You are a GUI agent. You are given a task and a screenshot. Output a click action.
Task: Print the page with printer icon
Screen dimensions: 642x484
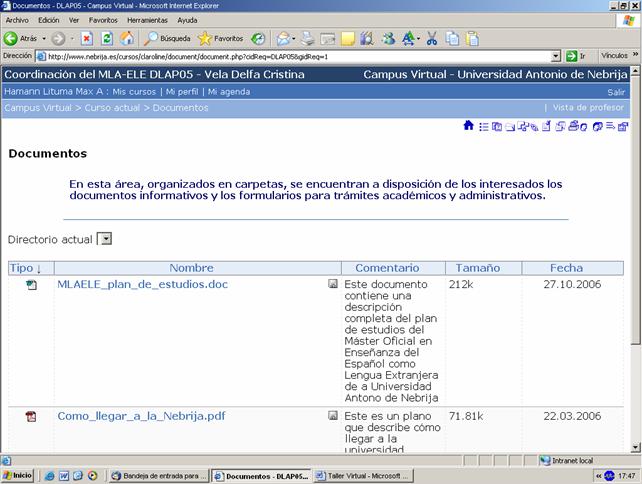308,39
